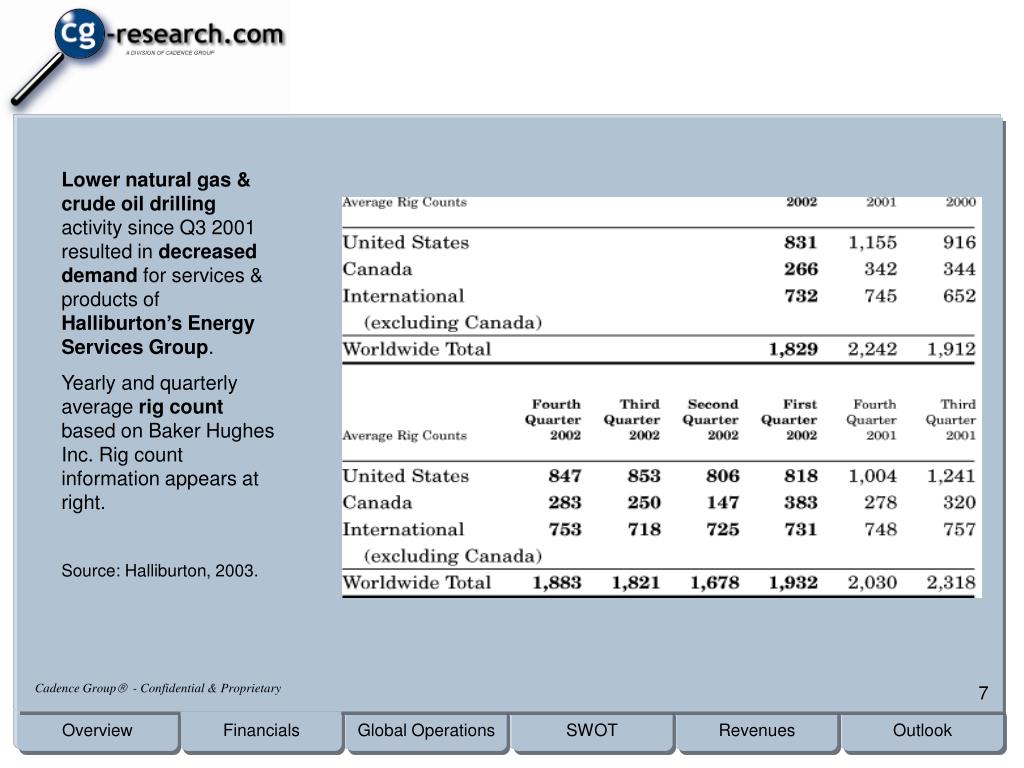Open the Financials tab
The image size is (1024, 768).
[x=261, y=731]
